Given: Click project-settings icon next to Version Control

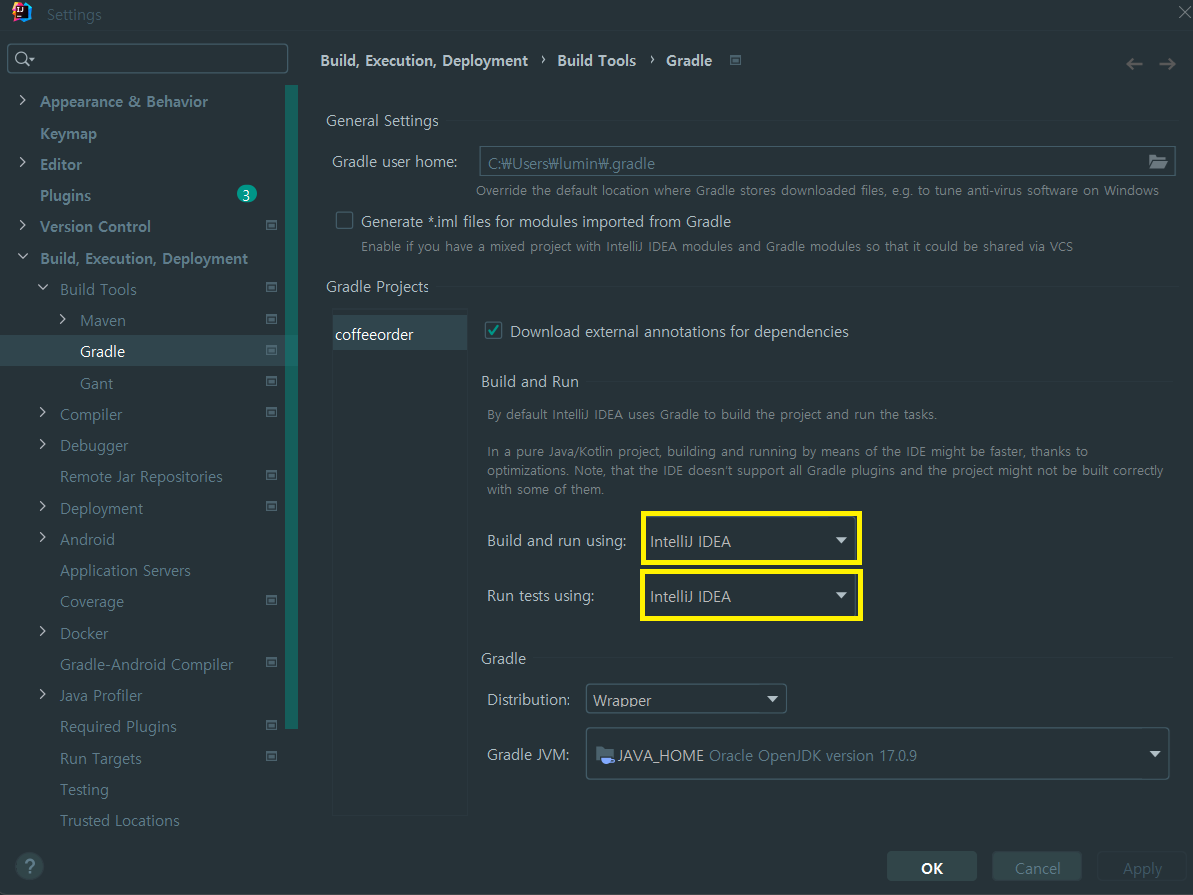Looking at the screenshot, I should click(x=271, y=225).
